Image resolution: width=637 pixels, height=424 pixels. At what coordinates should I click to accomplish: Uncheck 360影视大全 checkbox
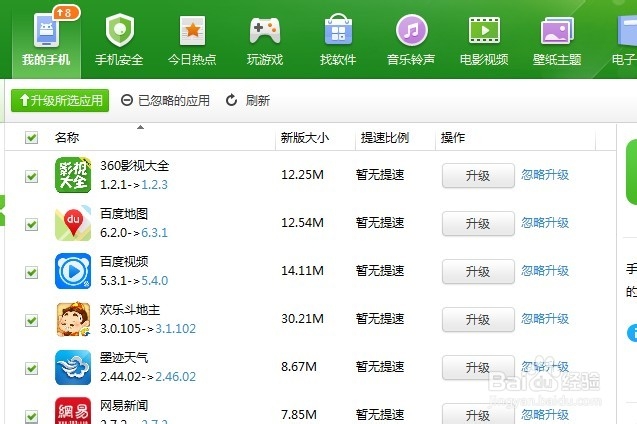[31, 177]
